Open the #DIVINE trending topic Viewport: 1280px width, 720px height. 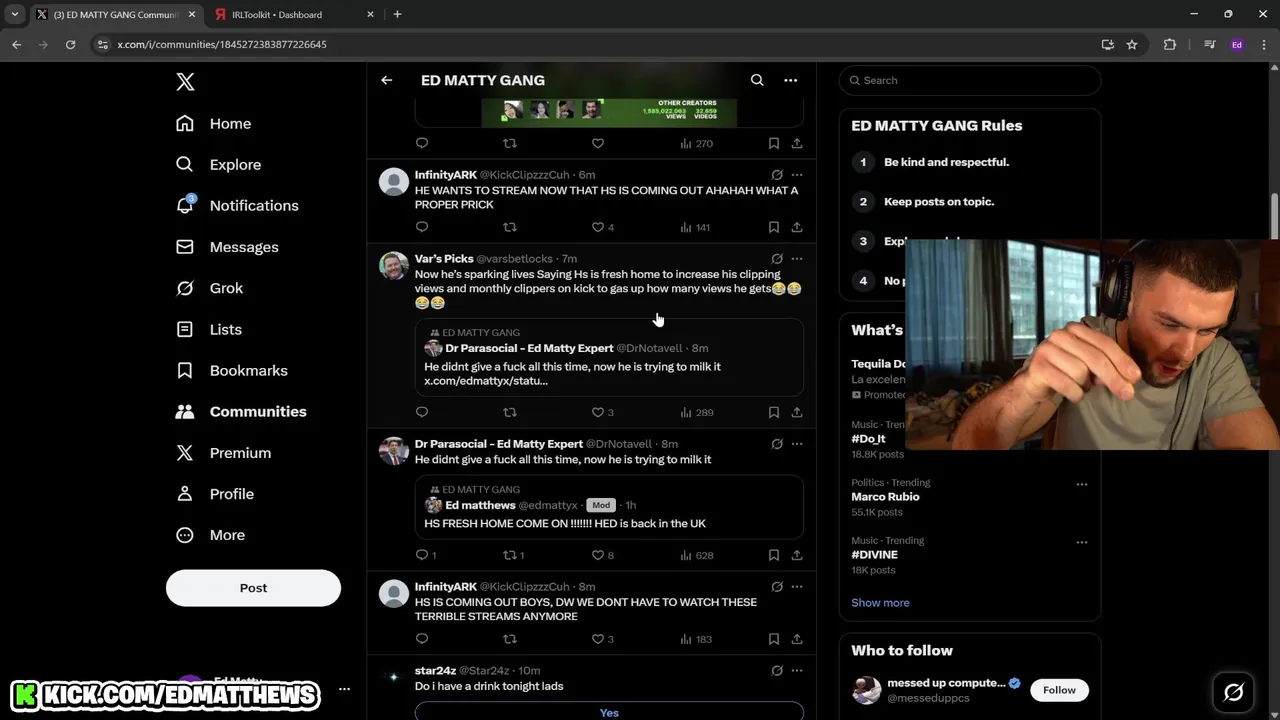874,555
